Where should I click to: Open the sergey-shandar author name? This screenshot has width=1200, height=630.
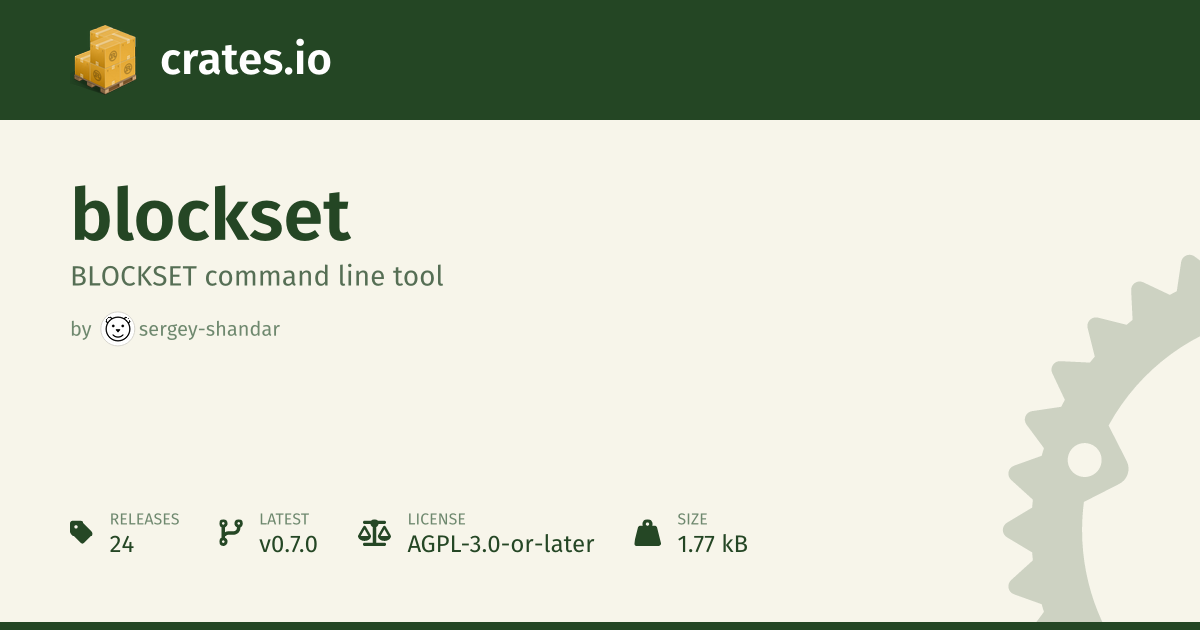(x=209, y=329)
